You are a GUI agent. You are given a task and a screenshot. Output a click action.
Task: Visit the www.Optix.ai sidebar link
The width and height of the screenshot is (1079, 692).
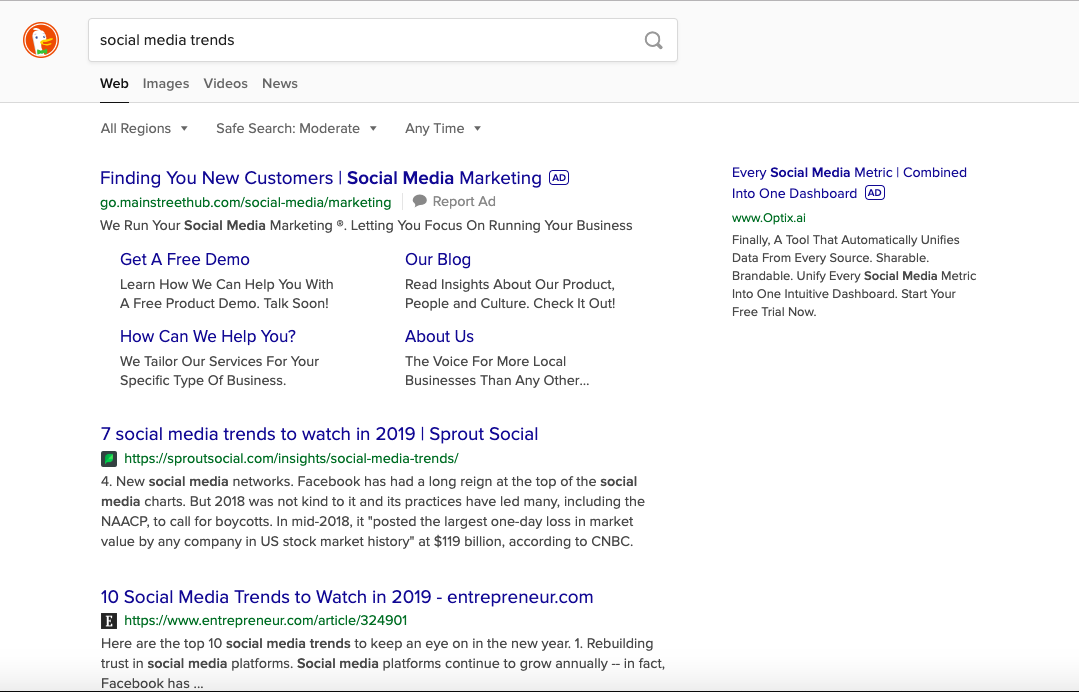coord(768,217)
